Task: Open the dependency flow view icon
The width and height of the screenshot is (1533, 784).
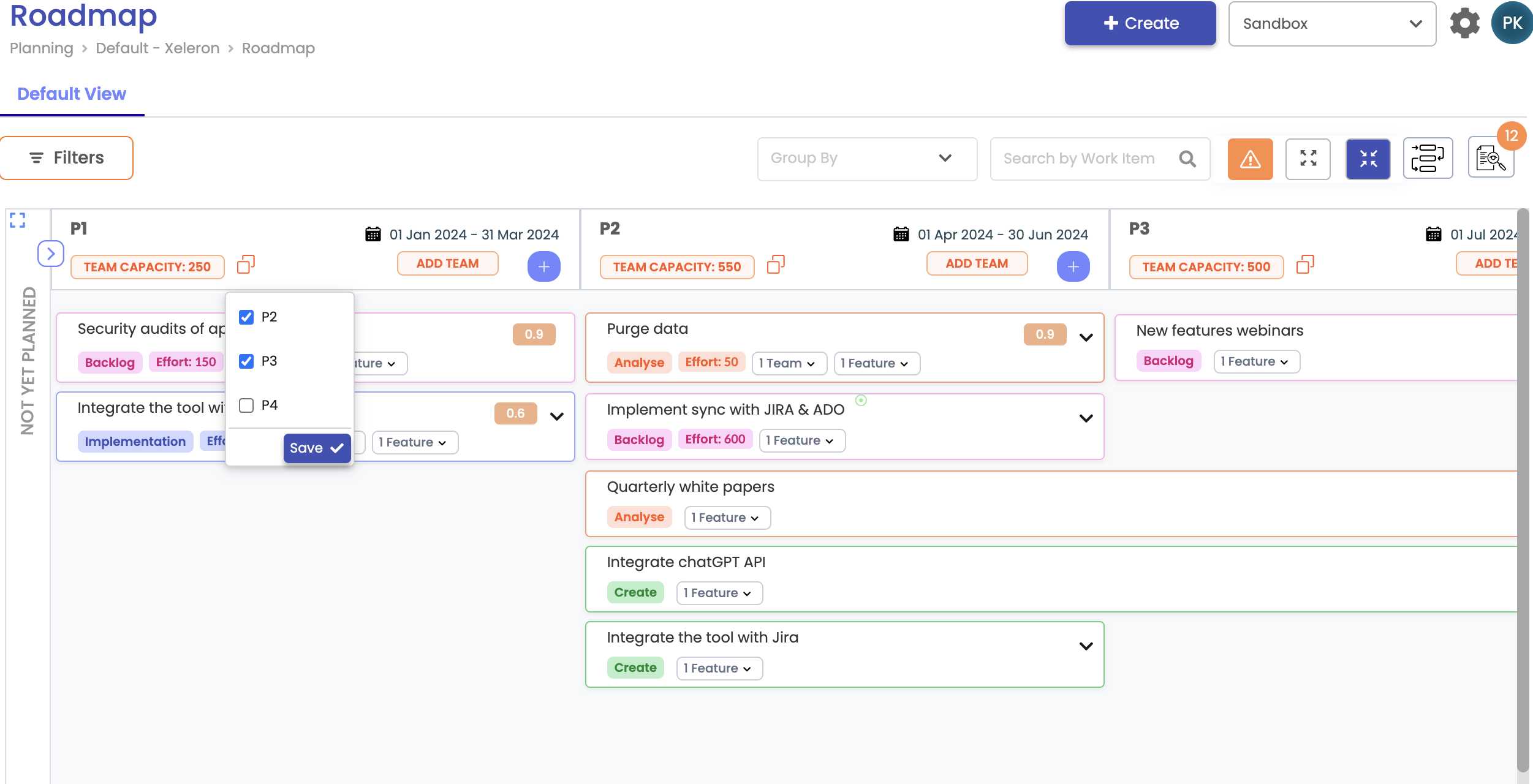Action: (1427, 159)
